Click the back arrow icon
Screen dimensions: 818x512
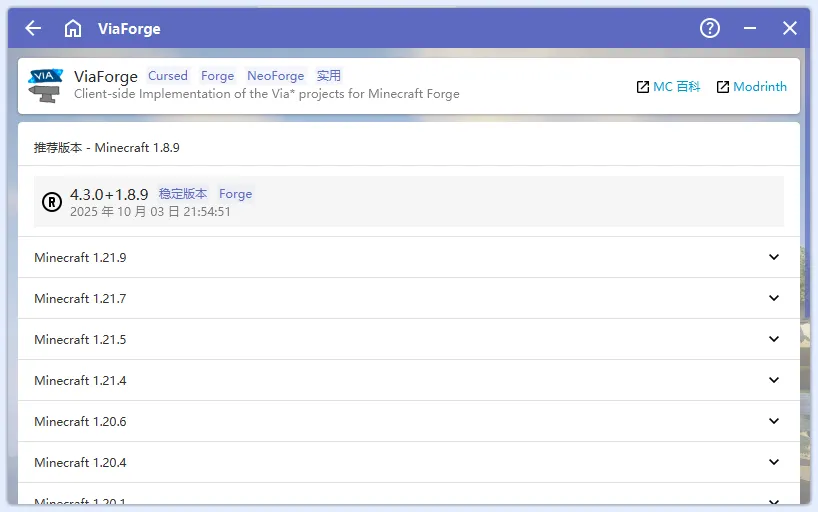click(33, 28)
